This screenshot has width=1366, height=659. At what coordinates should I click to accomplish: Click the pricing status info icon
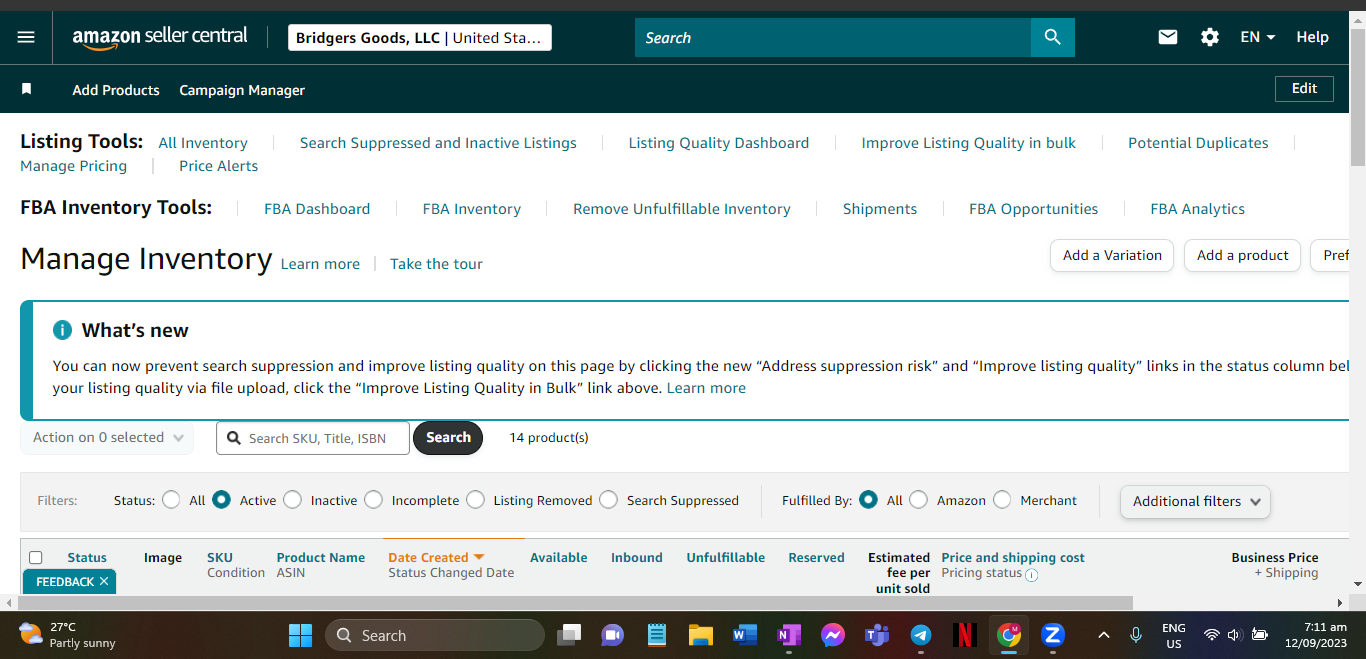tap(1031, 575)
